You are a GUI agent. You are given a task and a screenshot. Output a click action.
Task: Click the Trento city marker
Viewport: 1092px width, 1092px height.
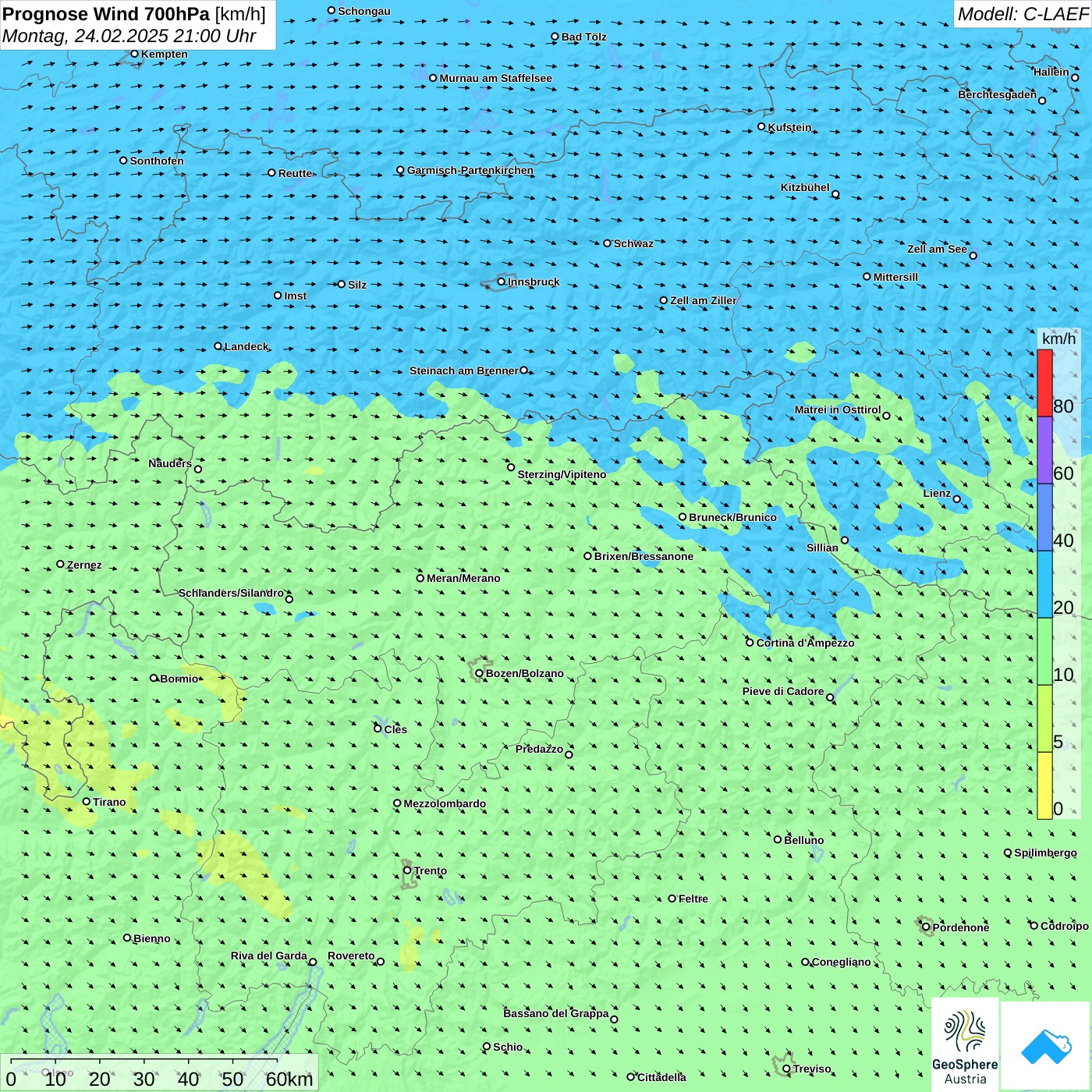click(x=407, y=870)
